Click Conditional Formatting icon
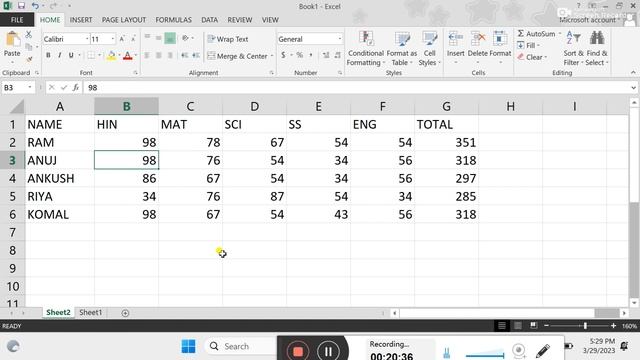Viewport: 640px width, 360px height. pyautogui.click(x=366, y=39)
